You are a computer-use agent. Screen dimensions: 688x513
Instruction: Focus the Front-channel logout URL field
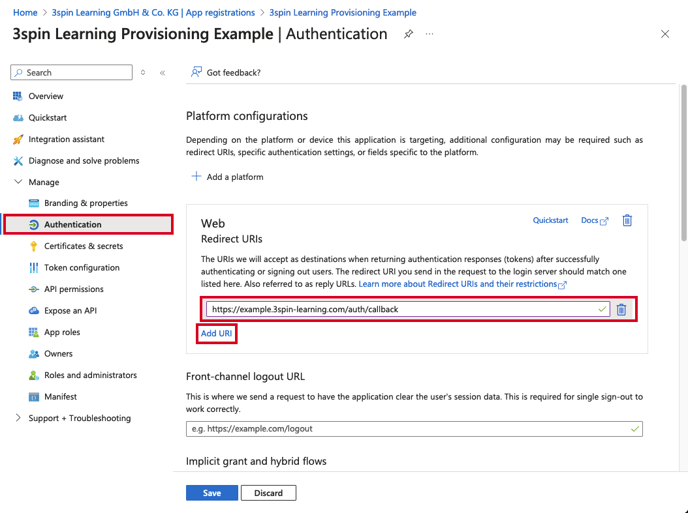(x=414, y=429)
